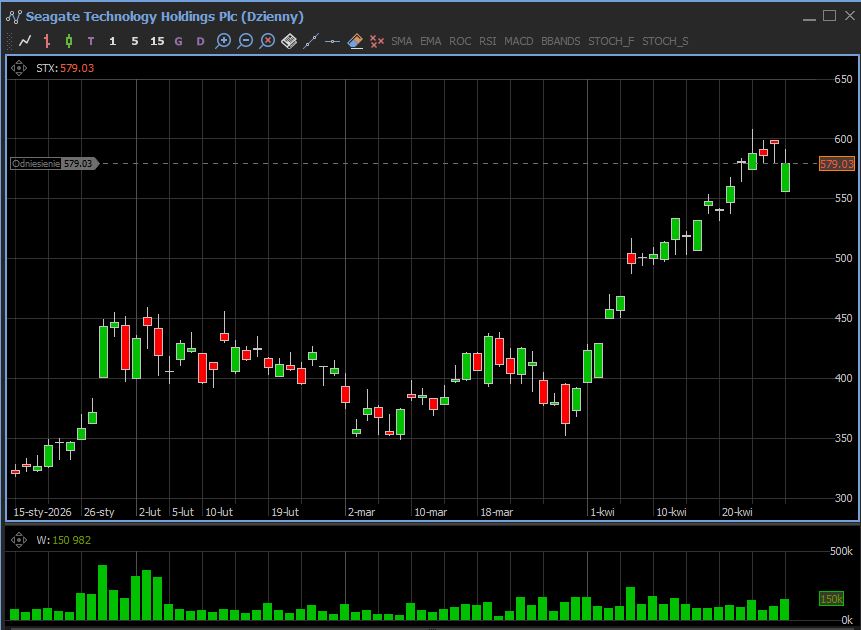Set interval to 15 minutes
861x630 pixels.
[157, 41]
